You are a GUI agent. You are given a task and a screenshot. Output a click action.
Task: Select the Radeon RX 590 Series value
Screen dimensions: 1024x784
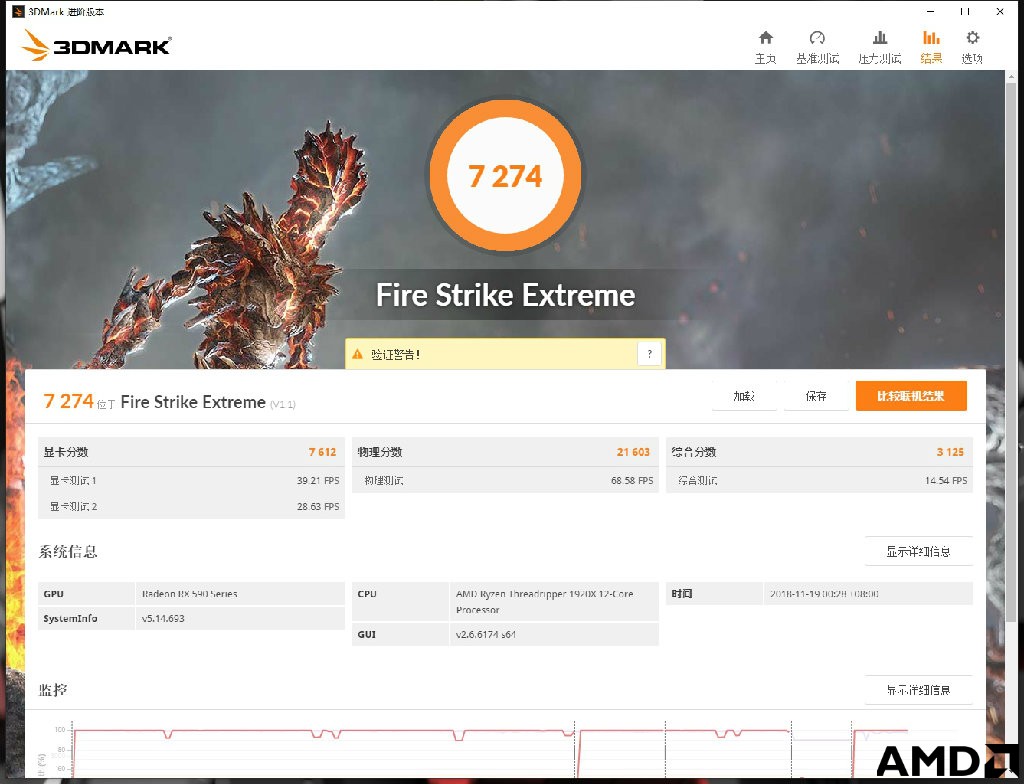pyautogui.click(x=189, y=594)
